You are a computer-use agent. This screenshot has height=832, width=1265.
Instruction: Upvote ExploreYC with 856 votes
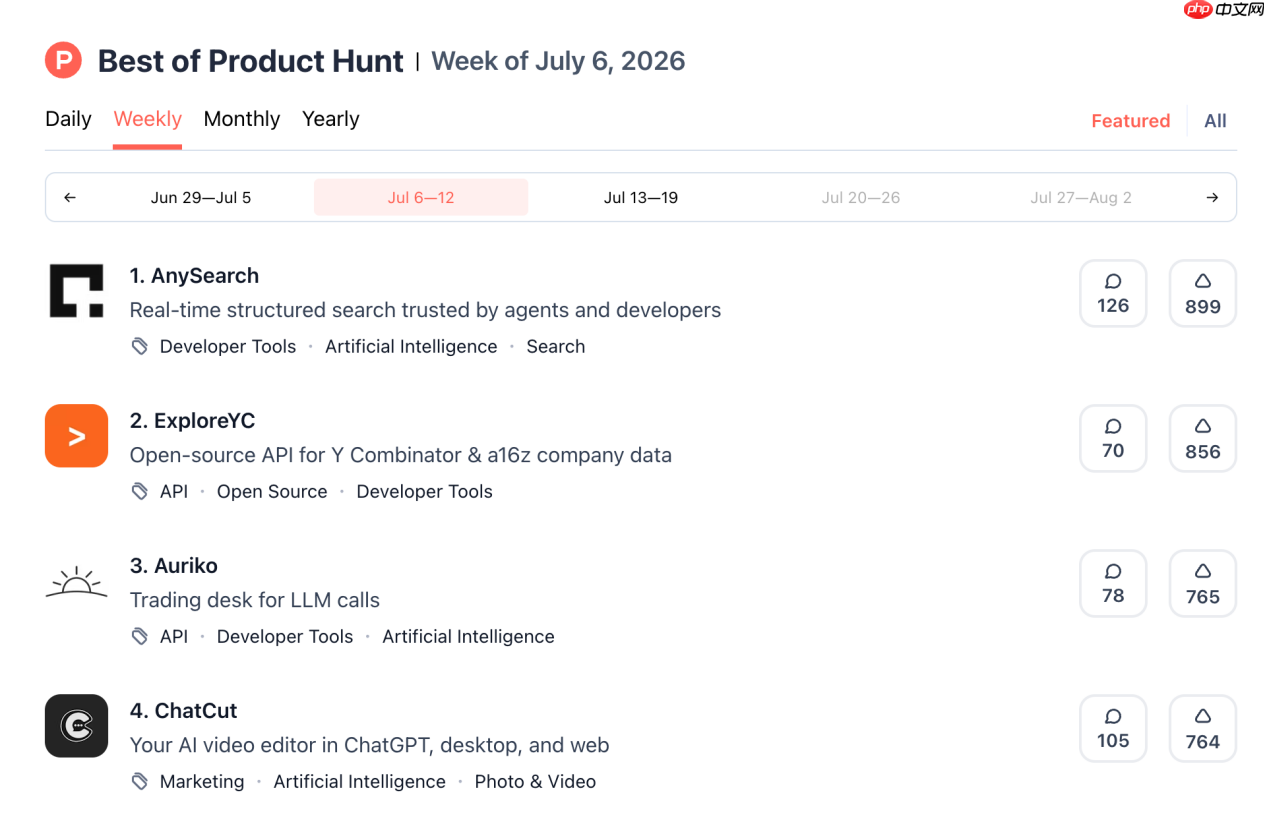pyautogui.click(x=1203, y=438)
